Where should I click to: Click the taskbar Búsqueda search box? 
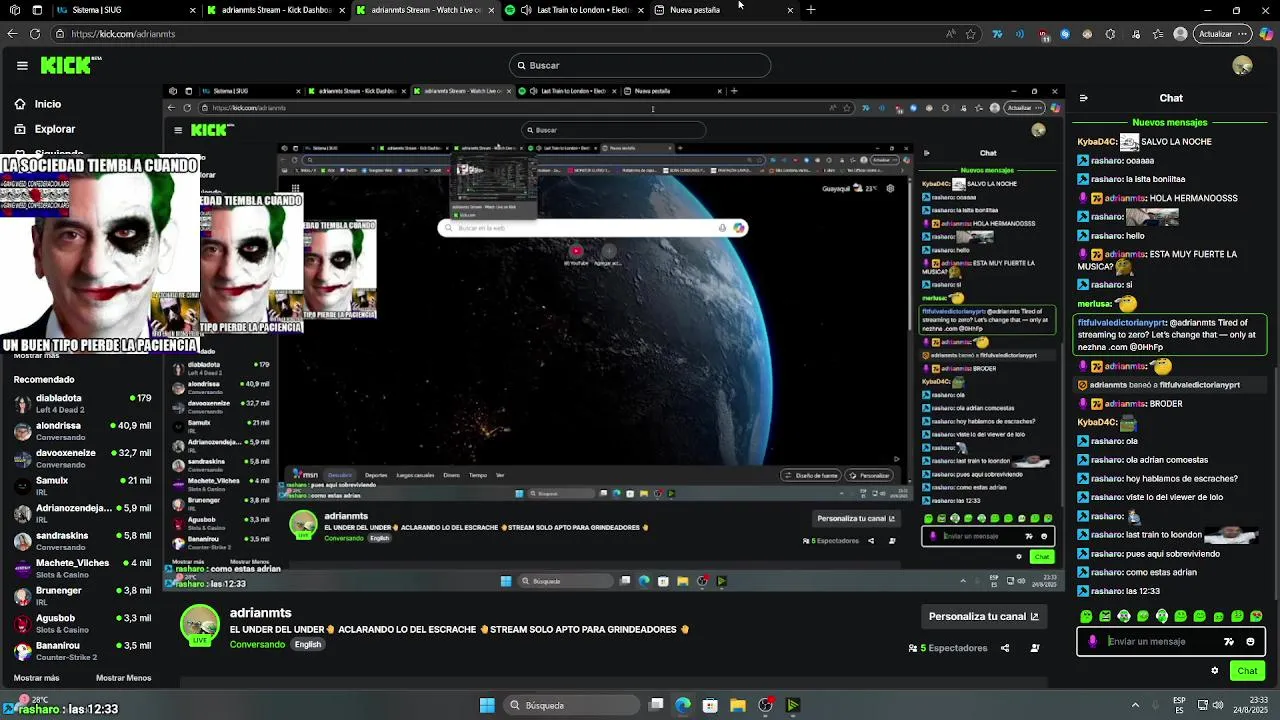[570, 705]
